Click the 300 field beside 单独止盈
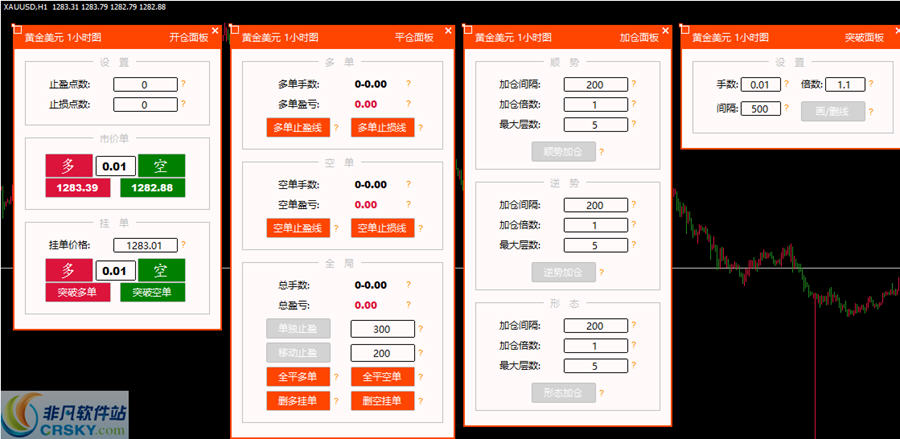Screen dimensions: 900x439 pos(382,329)
